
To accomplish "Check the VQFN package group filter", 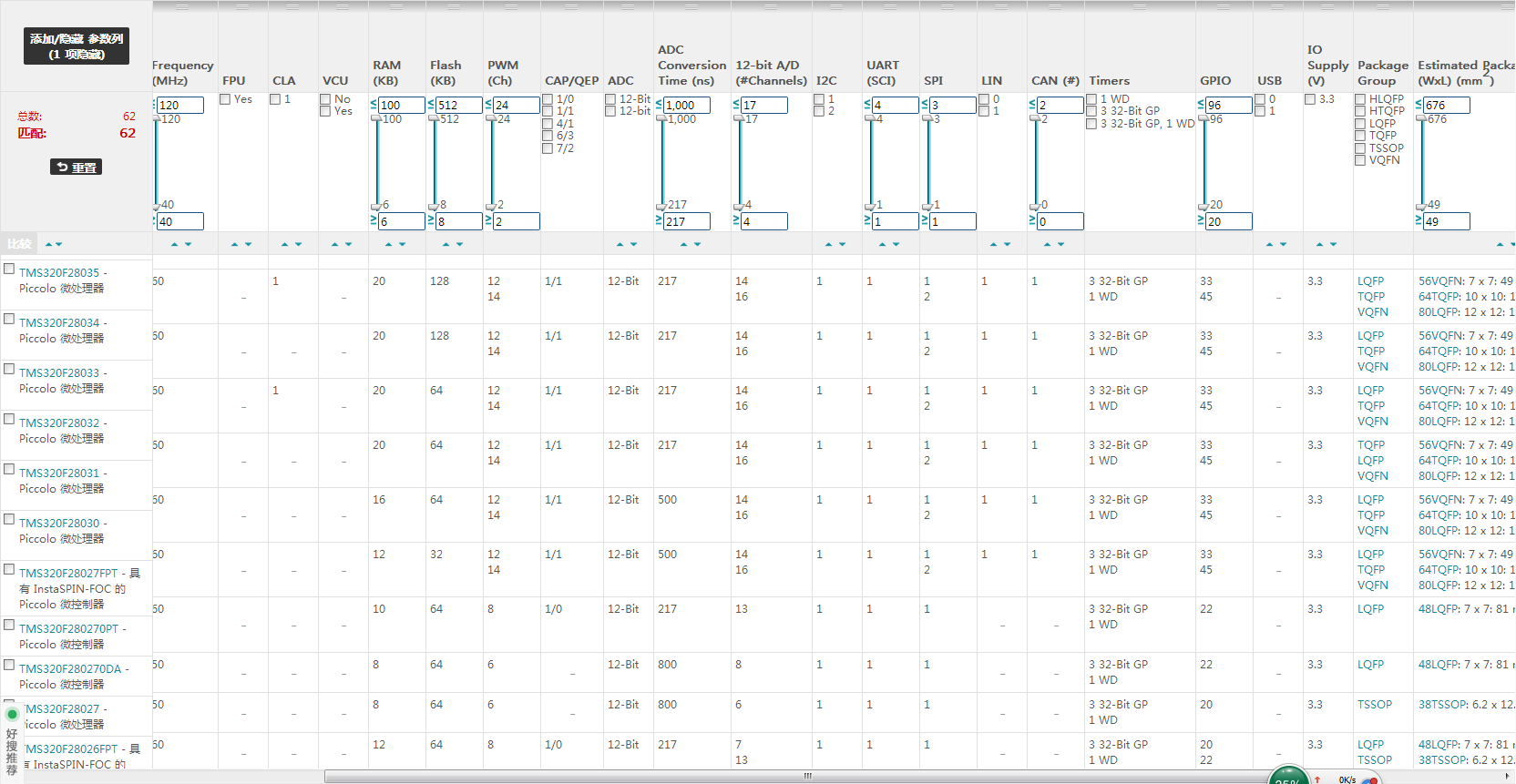I will [x=1360, y=160].
